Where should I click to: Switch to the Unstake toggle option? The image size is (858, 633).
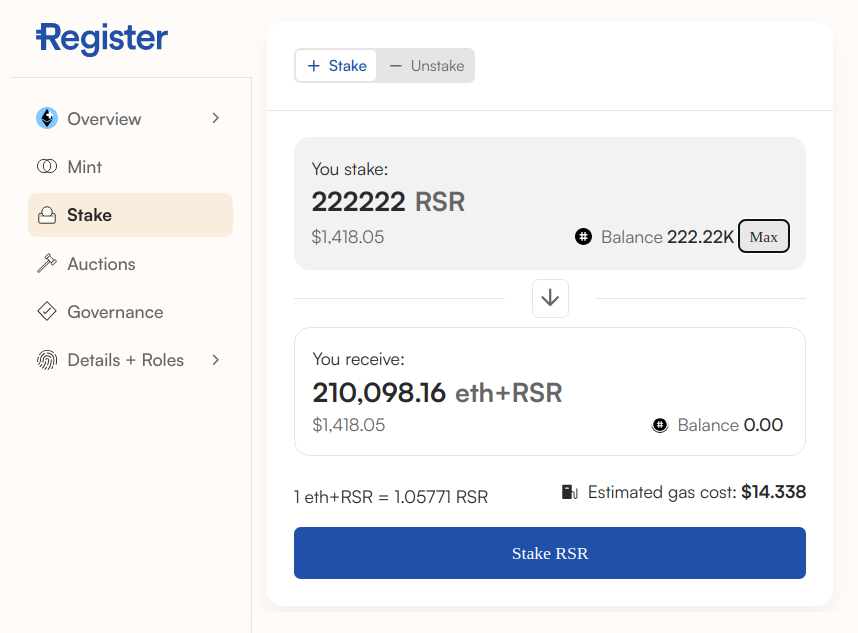(427, 66)
